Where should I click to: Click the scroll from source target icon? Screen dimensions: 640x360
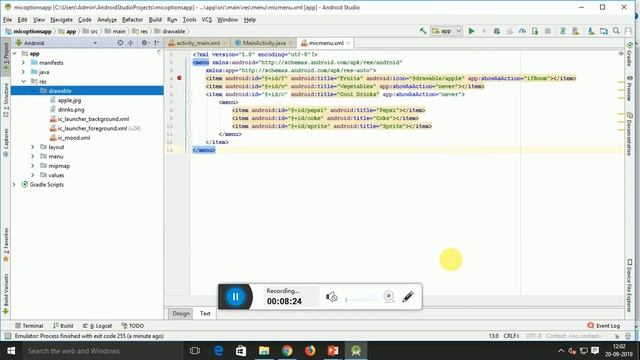(120, 43)
